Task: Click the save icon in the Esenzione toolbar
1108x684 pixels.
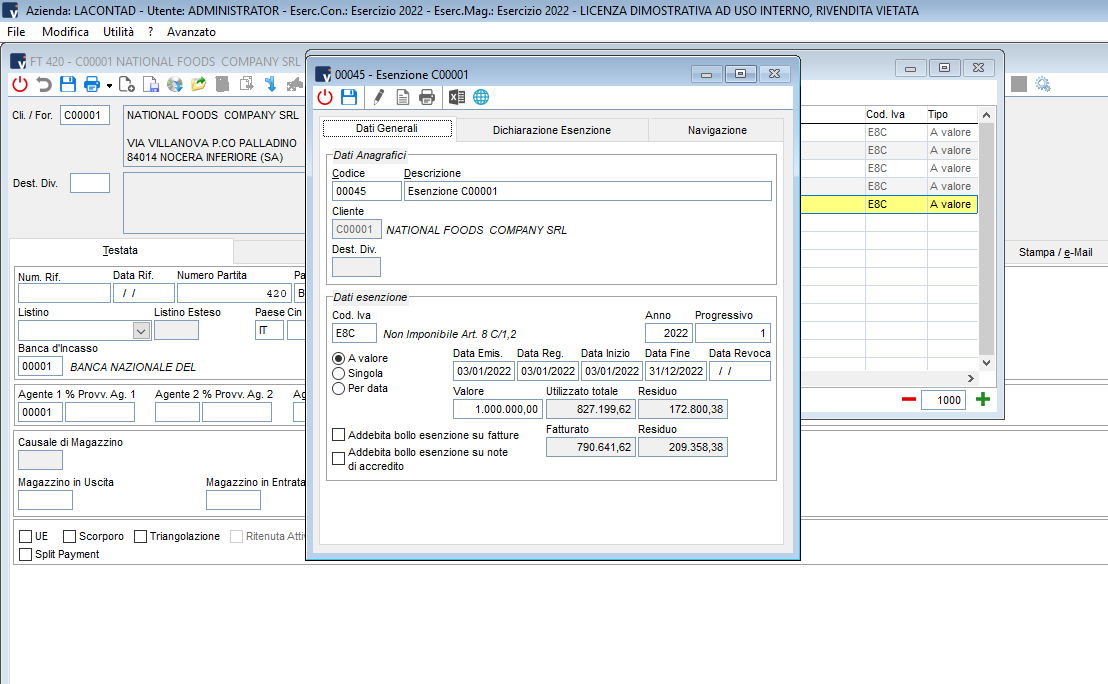Action: coord(349,97)
